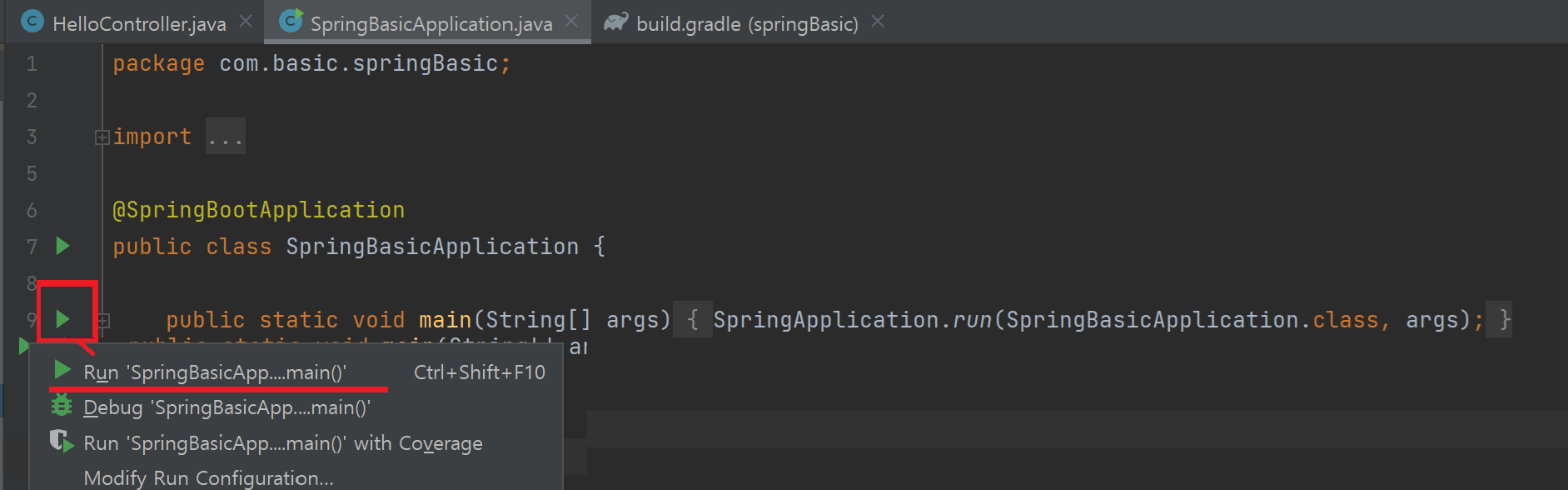Click the 'String[]' parameter type in main
1568x490 pixels.
point(539,320)
